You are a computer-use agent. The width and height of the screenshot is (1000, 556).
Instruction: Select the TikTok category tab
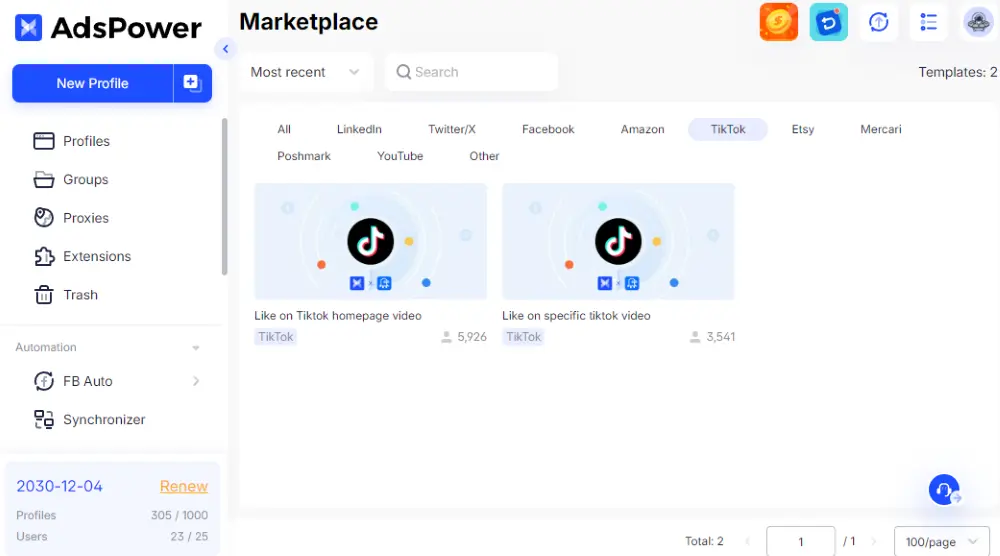click(728, 129)
